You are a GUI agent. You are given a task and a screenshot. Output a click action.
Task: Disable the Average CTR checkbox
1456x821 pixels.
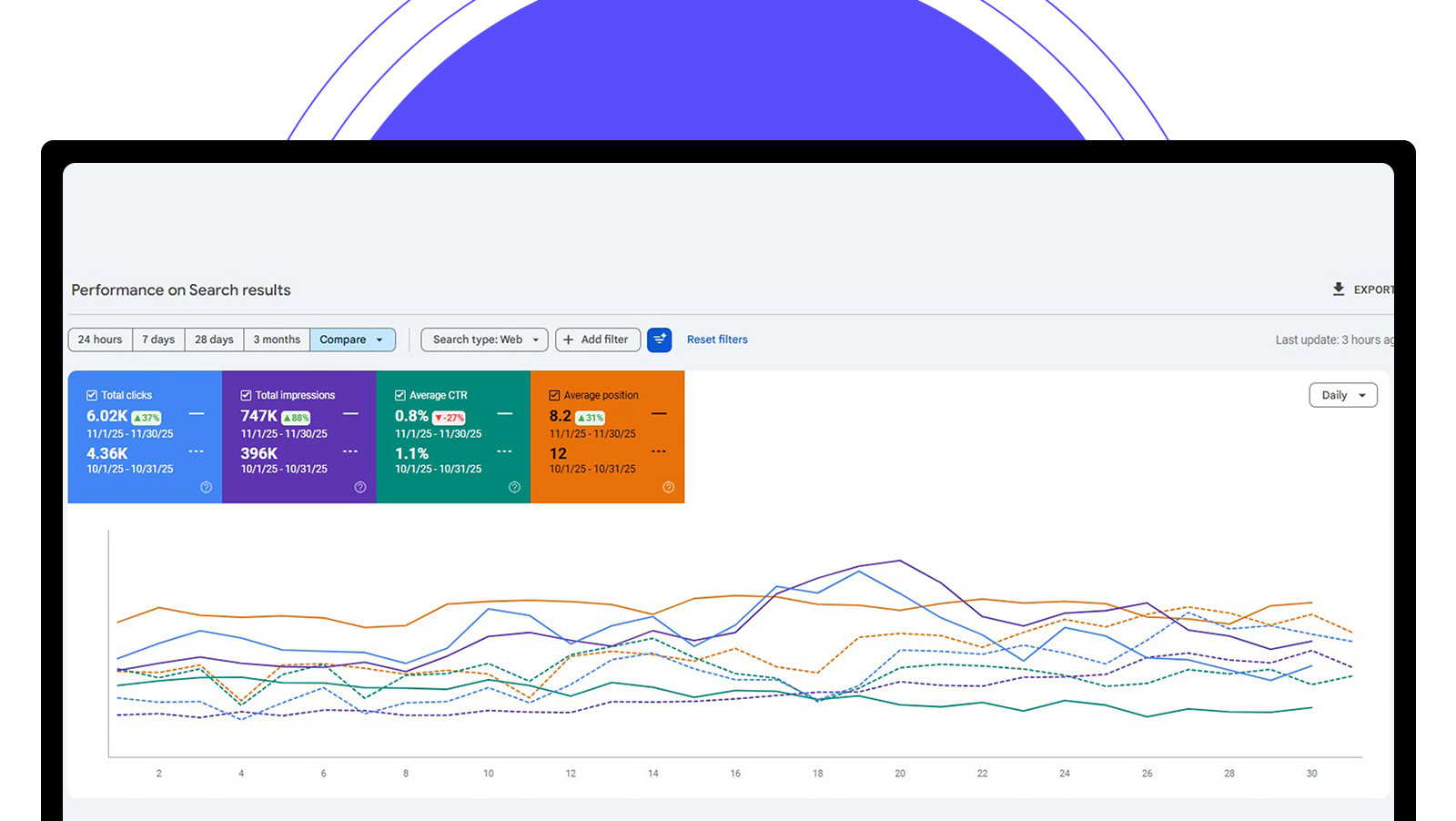click(400, 395)
